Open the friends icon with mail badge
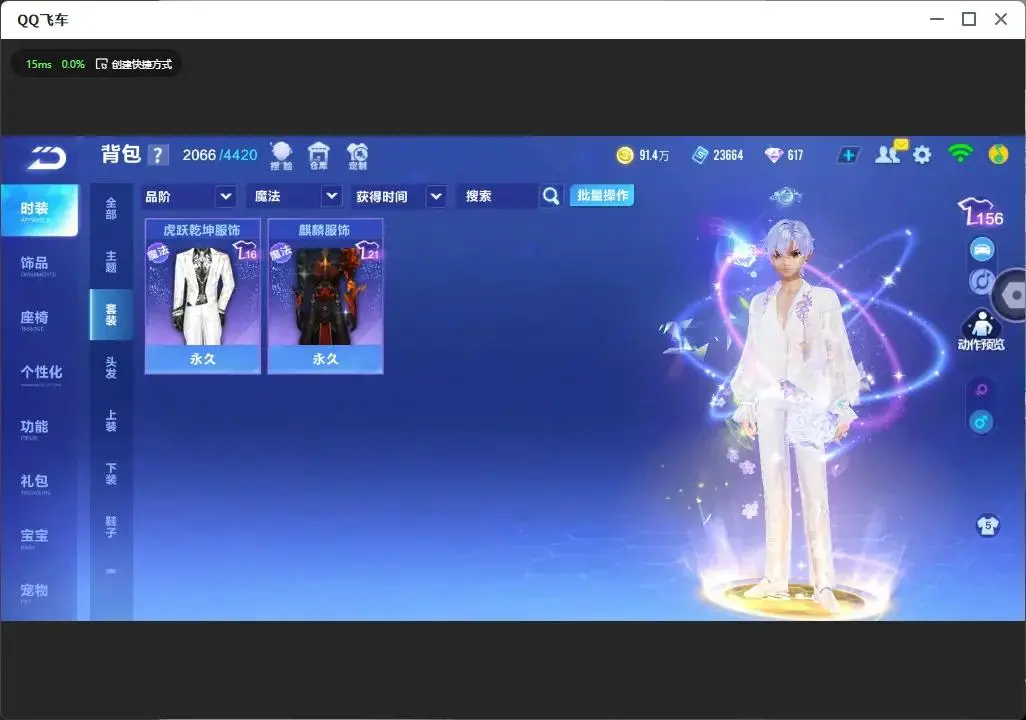This screenshot has width=1026, height=720. click(891, 153)
